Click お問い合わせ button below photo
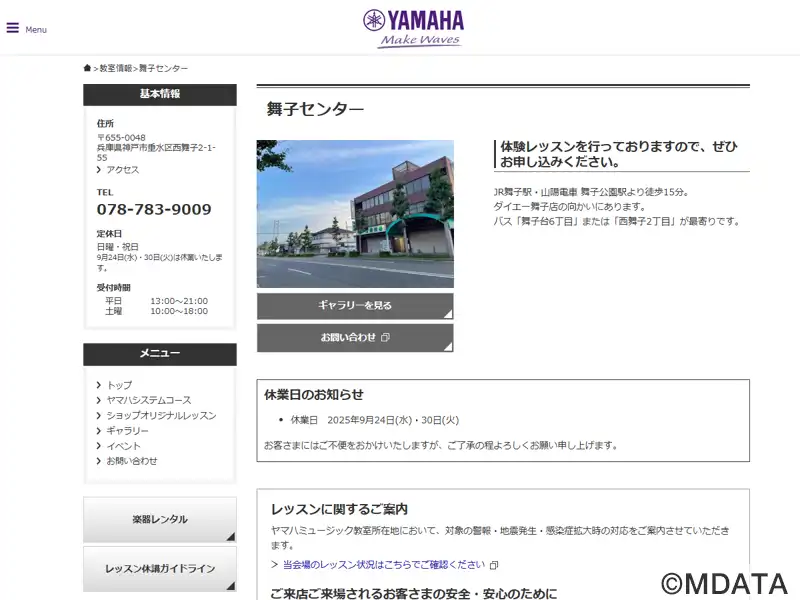 355,338
